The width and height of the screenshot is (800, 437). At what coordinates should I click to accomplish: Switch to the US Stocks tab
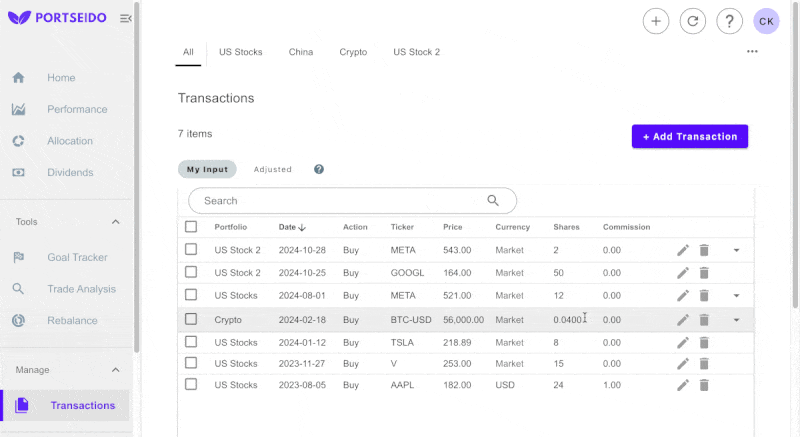pos(240,52)
